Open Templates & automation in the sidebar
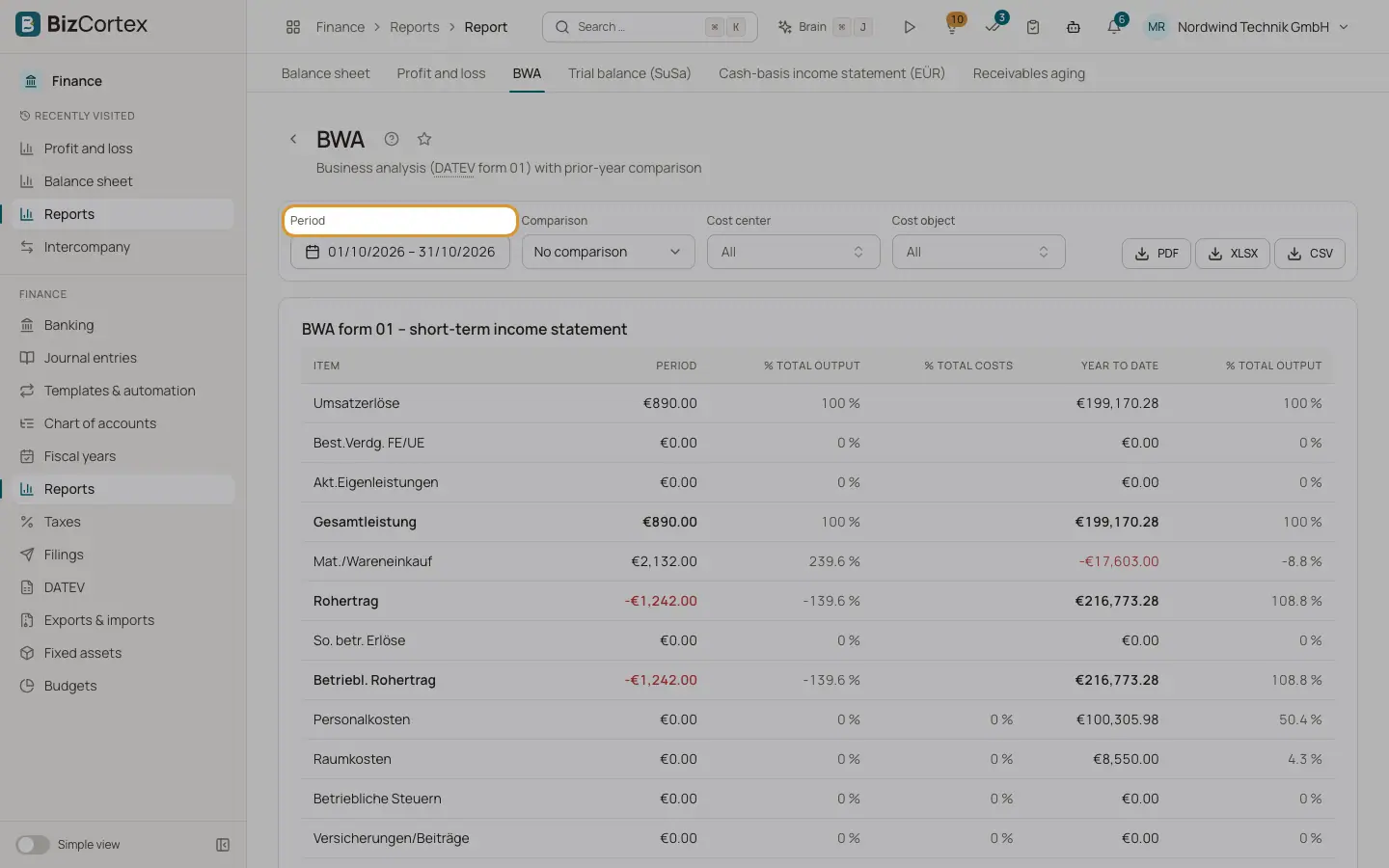Image resolution: width=1389 pixels, height=868 pixels. tap(123, 391)
